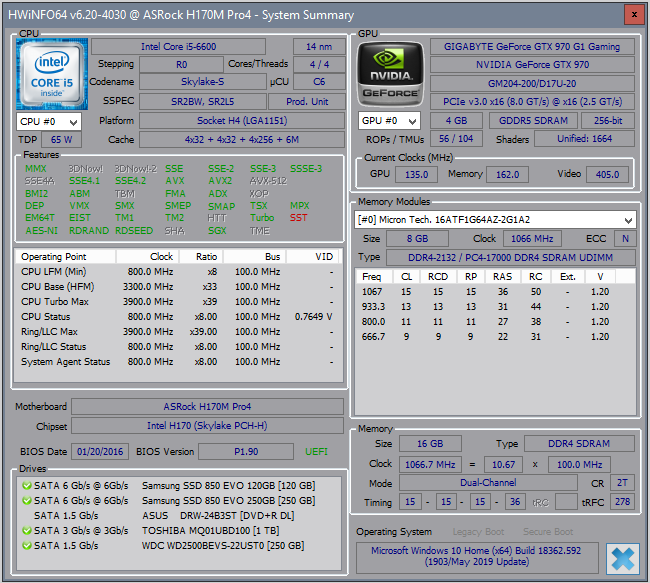The height and width of the screenshot is (583, 650).
Task: Click status icon of TOSHIBA MQ01UBD100 drive
Action: point(27,530)
